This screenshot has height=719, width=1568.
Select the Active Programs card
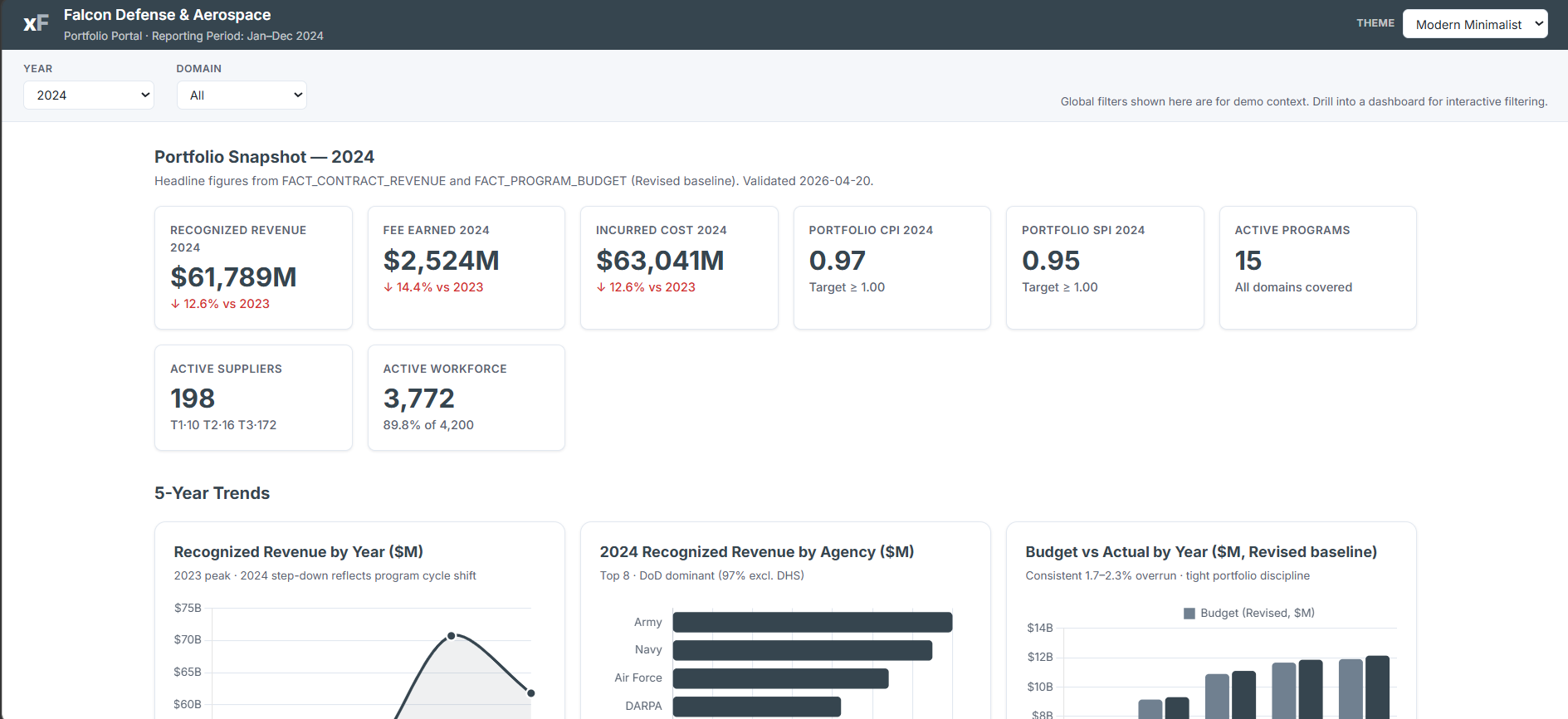pos(1318,267)
